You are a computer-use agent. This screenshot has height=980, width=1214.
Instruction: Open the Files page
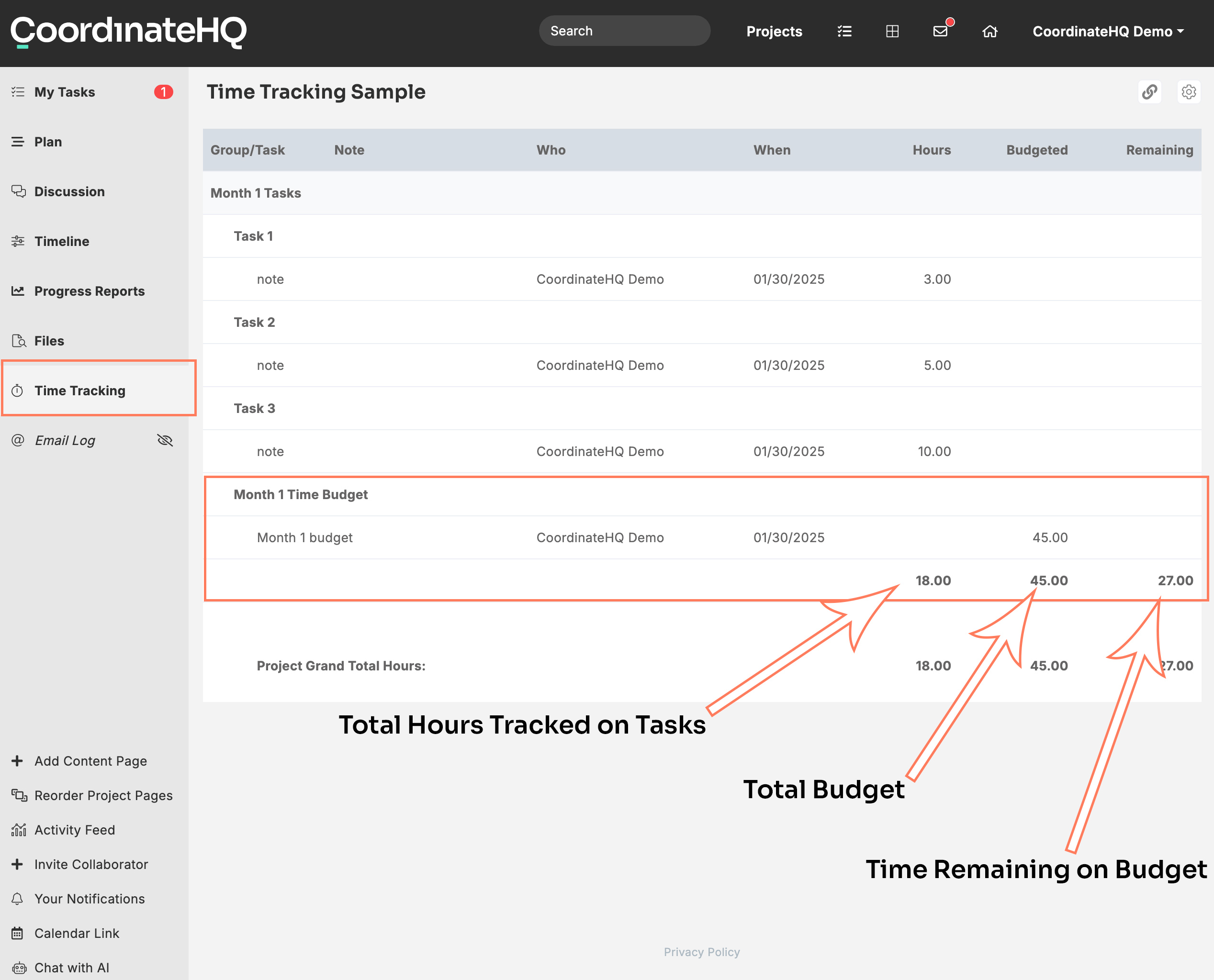tap(49, 340)
